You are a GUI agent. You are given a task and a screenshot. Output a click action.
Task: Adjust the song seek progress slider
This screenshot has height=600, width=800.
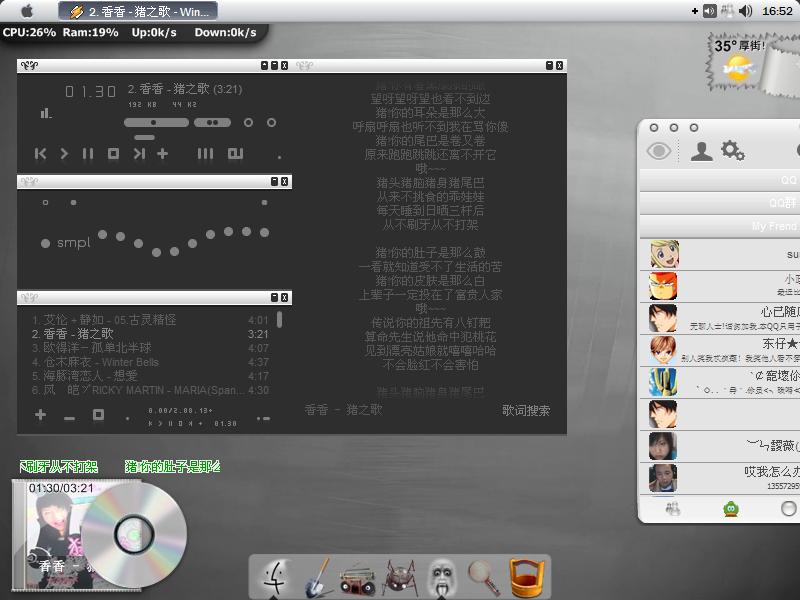(x=156, y=122)
